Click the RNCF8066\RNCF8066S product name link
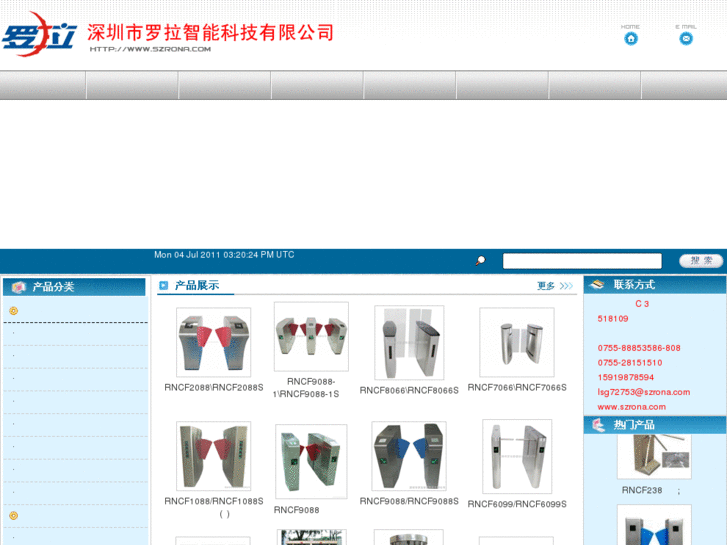727x545 pixels. click(409, 391)
